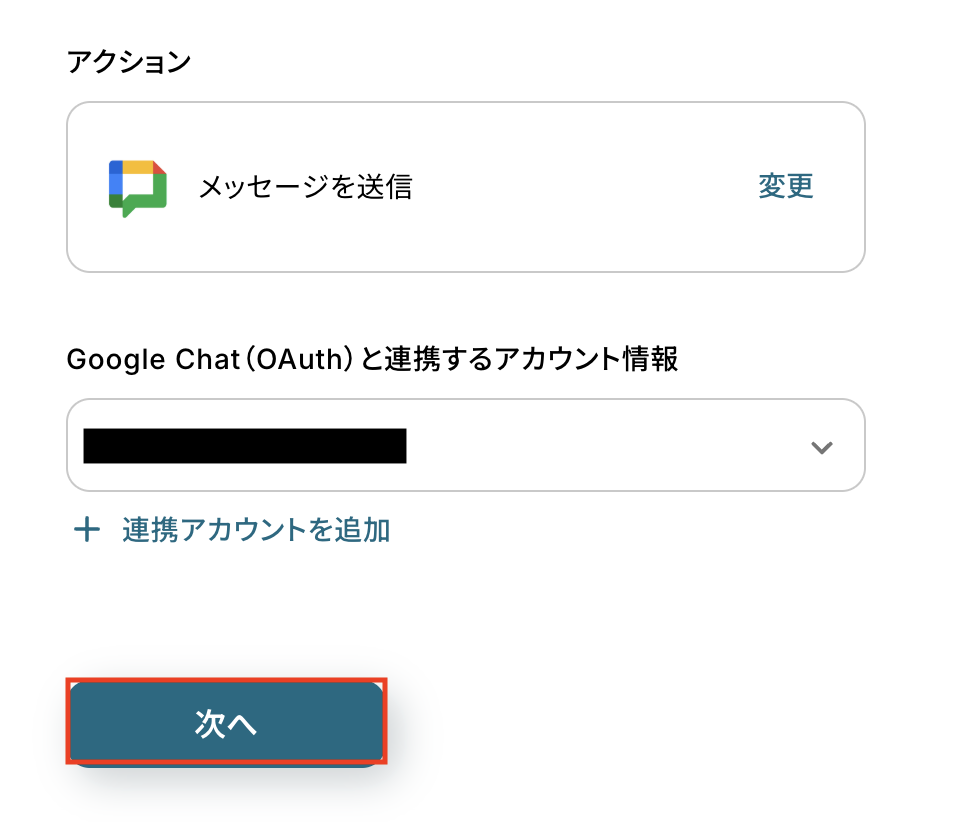Open the linked account dropdown
The width and height of the screenshot is (958, 822).
click(465, 446)
